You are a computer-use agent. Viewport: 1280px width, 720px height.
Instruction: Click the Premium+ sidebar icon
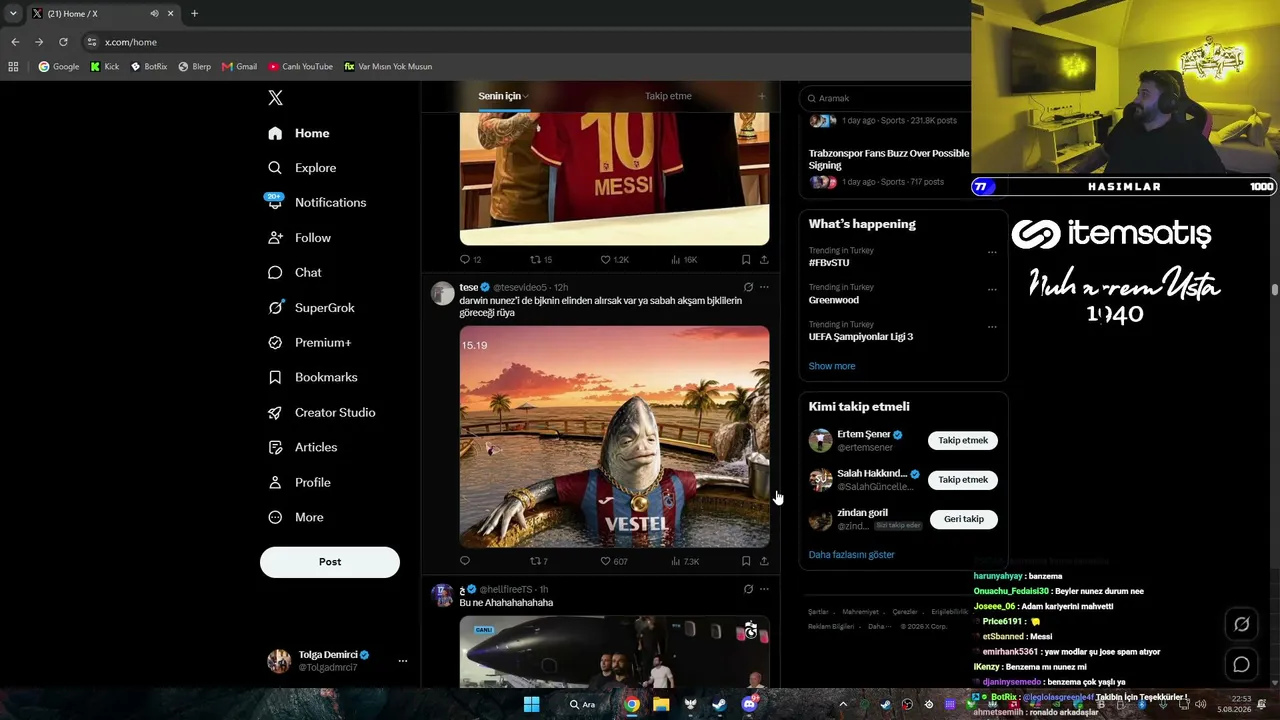click(x=275, y=343)
